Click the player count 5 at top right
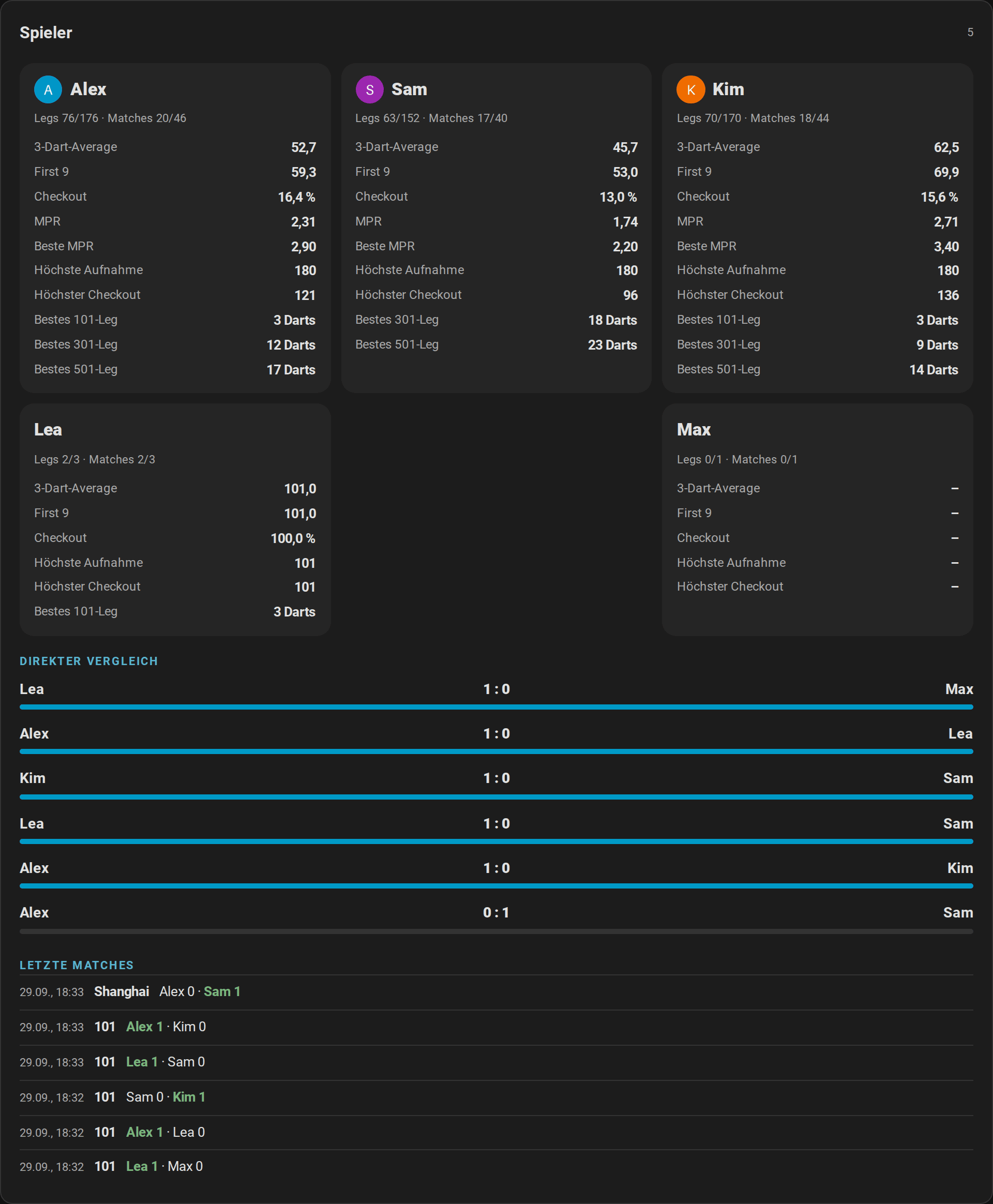993x1204 pixels. (970, 32)
